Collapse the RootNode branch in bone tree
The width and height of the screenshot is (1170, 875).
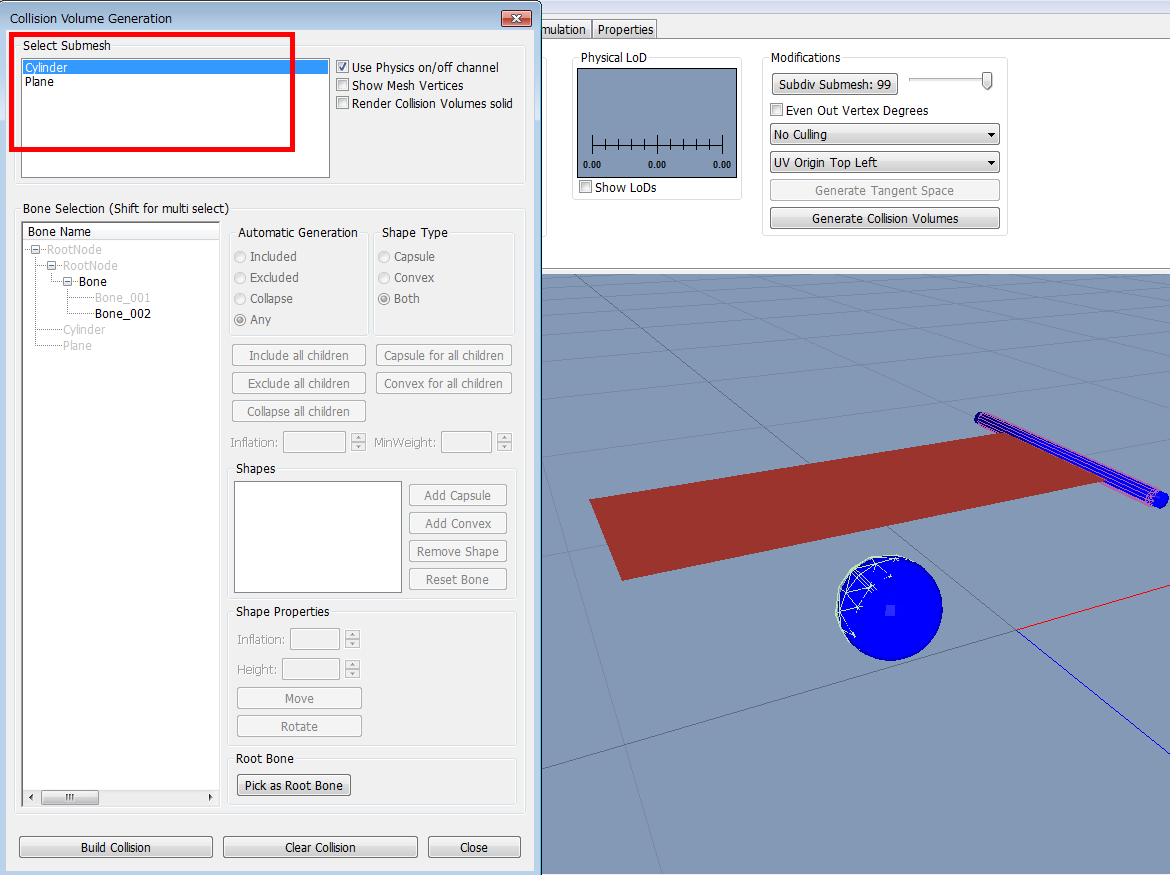tap(37, 249)
